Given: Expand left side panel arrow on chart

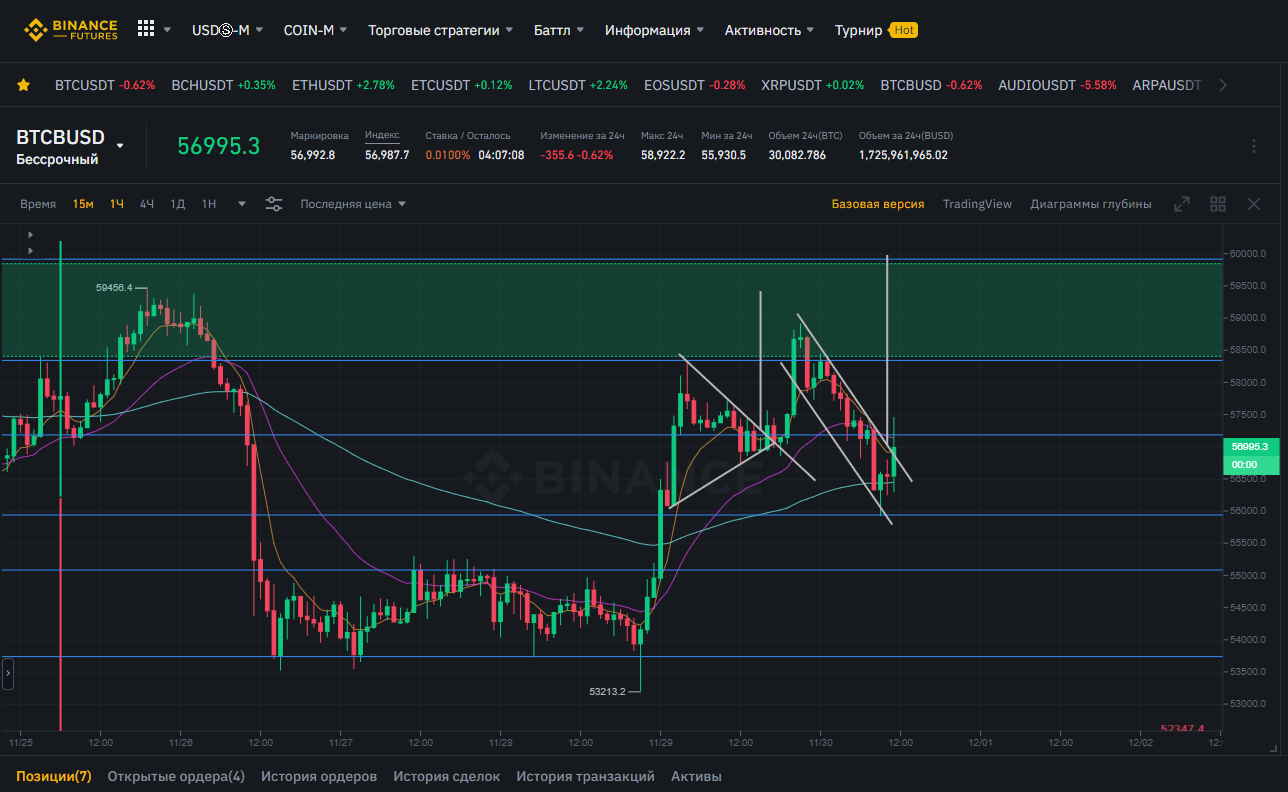Looking at the screenshot, I should 8,675.
